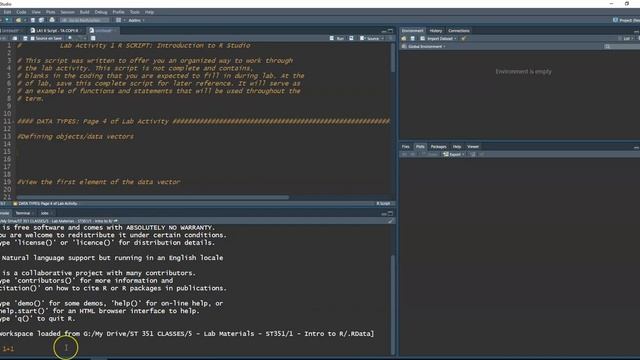Select the active script tab next to TA COPY
This screenshot has width=640, height=360.
coord(103,31)
